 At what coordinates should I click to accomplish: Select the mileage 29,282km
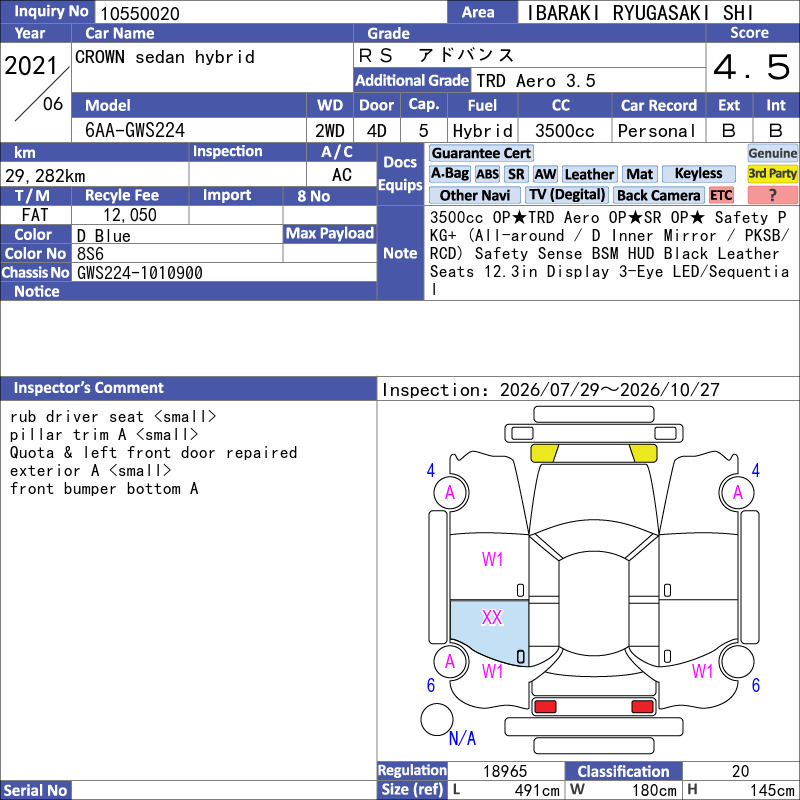pos(45,176)
